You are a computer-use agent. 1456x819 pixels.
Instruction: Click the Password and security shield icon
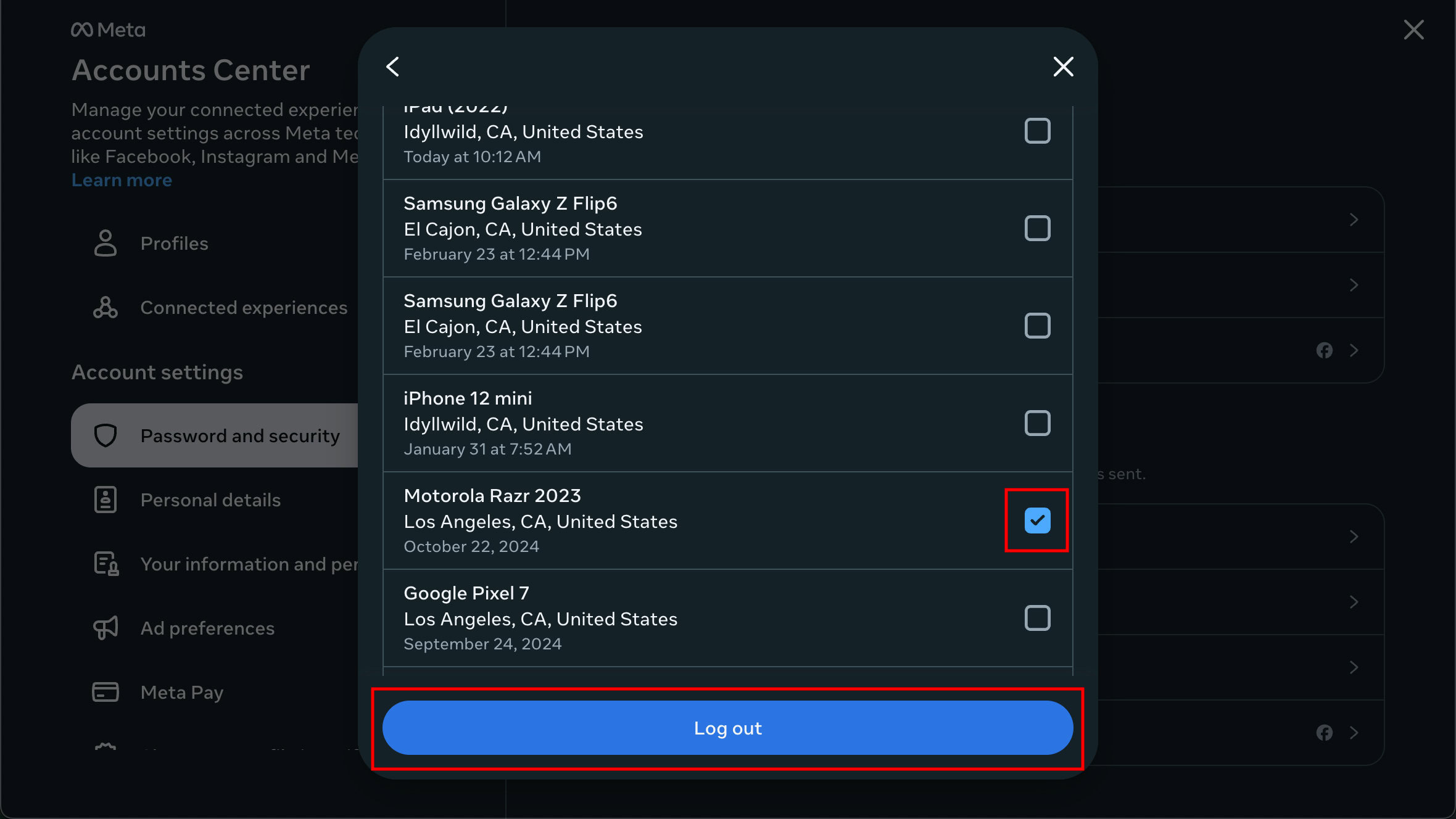tap(106, 435)
